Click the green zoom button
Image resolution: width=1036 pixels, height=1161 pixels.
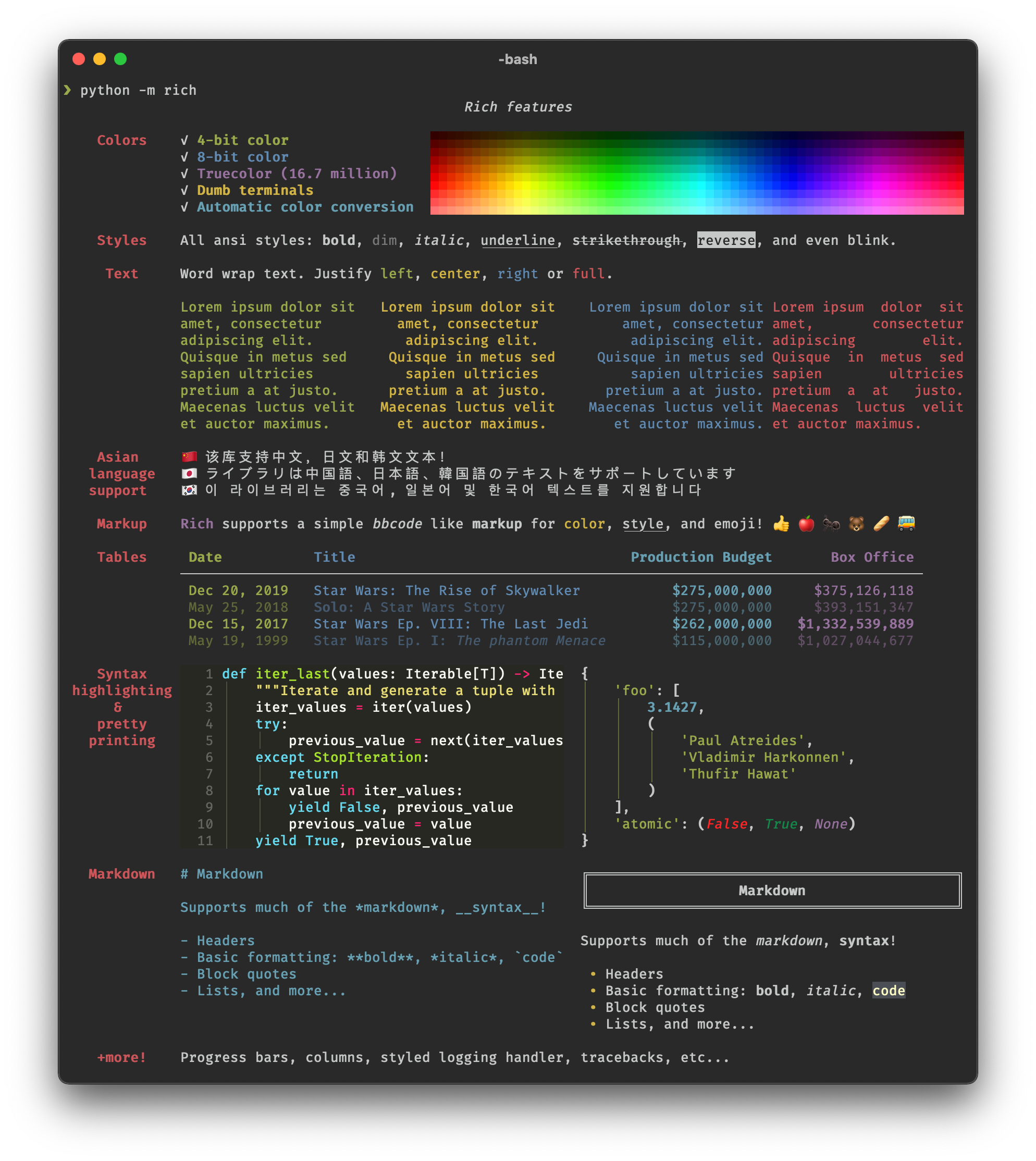[121, 58]
